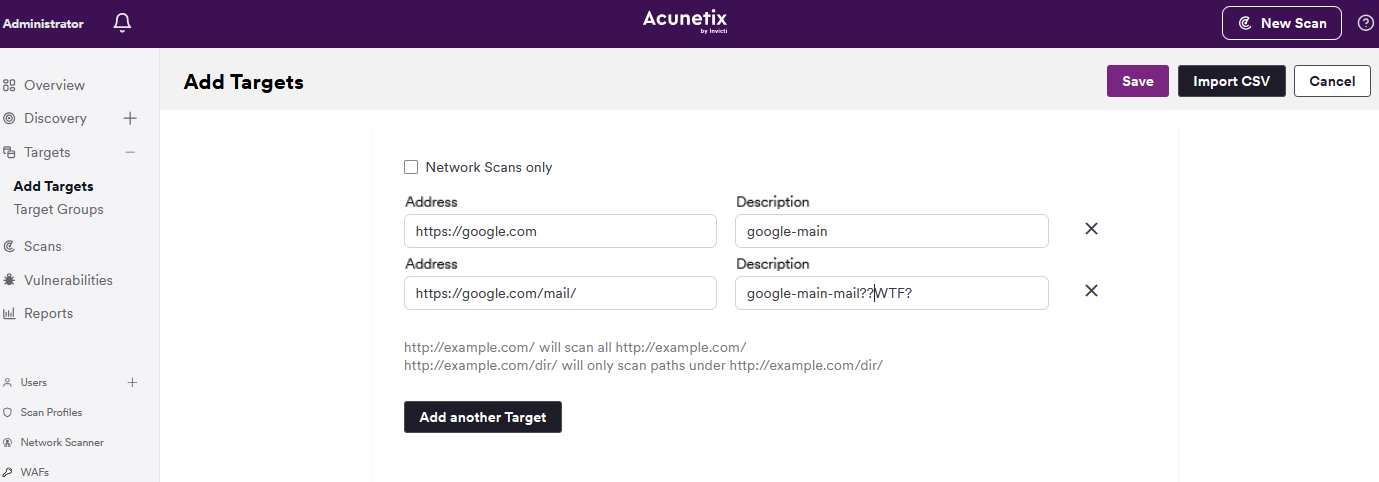Open Target Groups submenu item
1379x482 pixels.
coord(58,209)
